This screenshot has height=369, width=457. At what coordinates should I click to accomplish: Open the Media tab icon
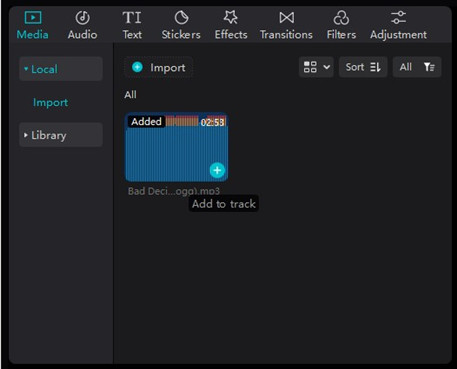tap(33, 18)
